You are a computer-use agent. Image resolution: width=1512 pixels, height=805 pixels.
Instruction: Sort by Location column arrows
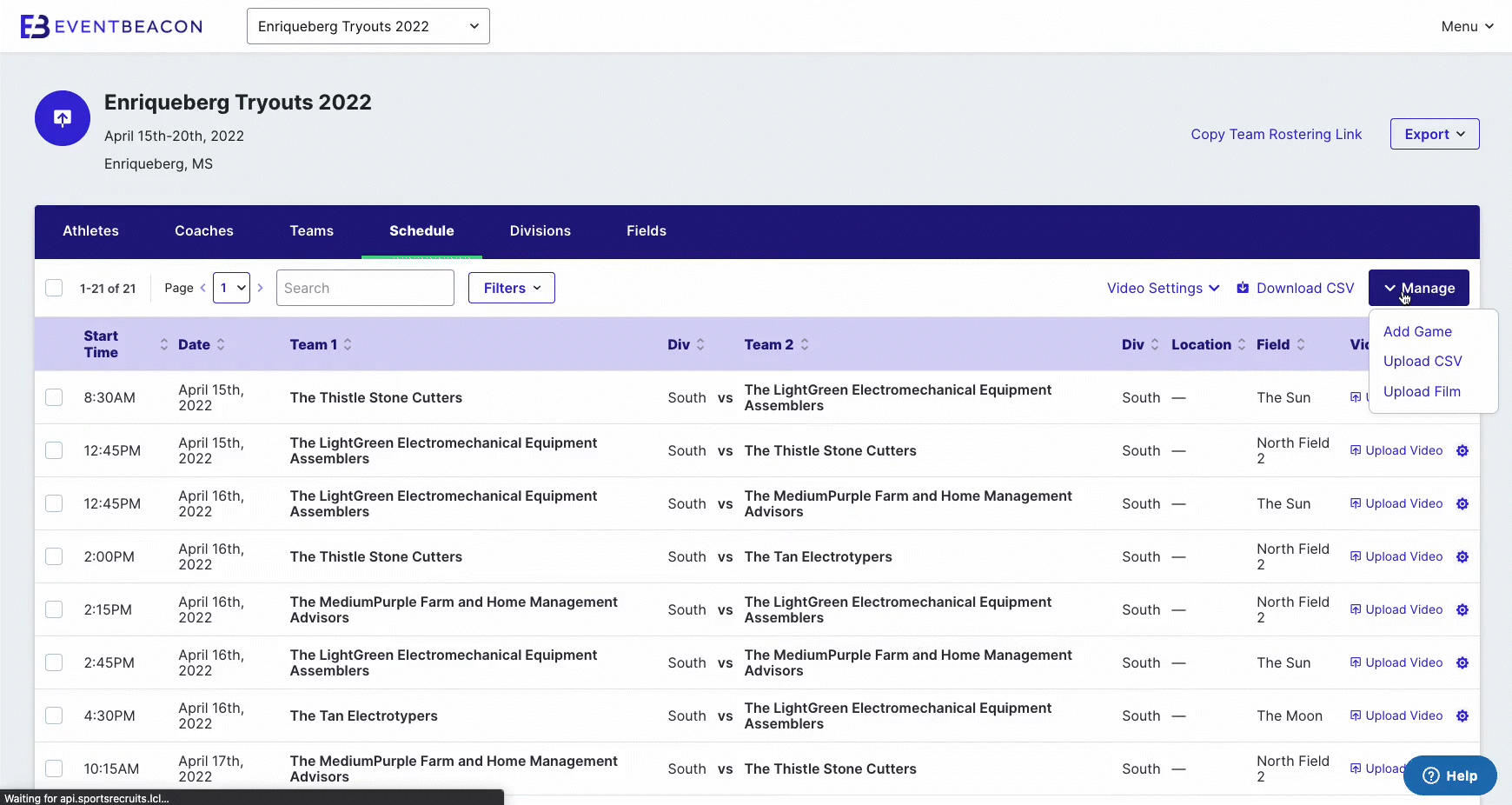[x=1242, y=344]
